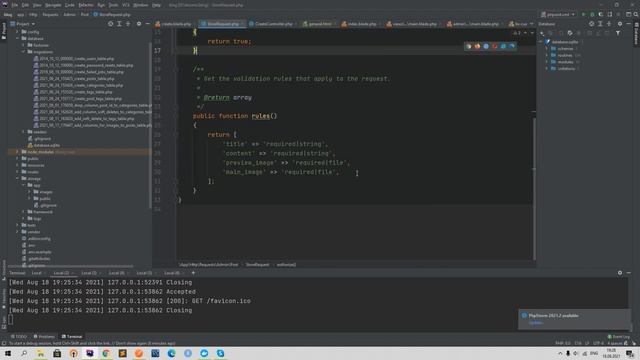Expand the collations node in Database tree

(547, 69)
